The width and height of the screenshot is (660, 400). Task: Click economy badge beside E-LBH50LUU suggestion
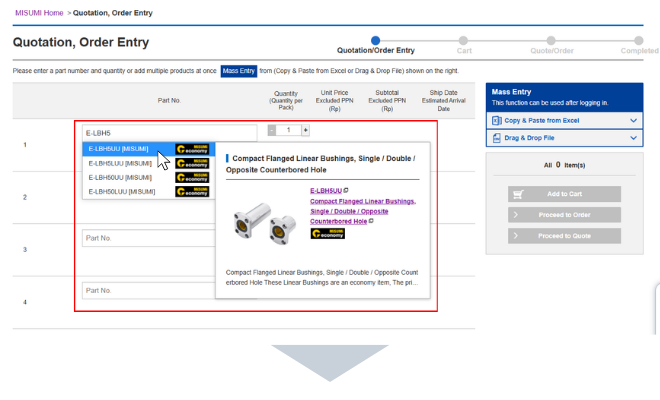[x=192, y=192]
